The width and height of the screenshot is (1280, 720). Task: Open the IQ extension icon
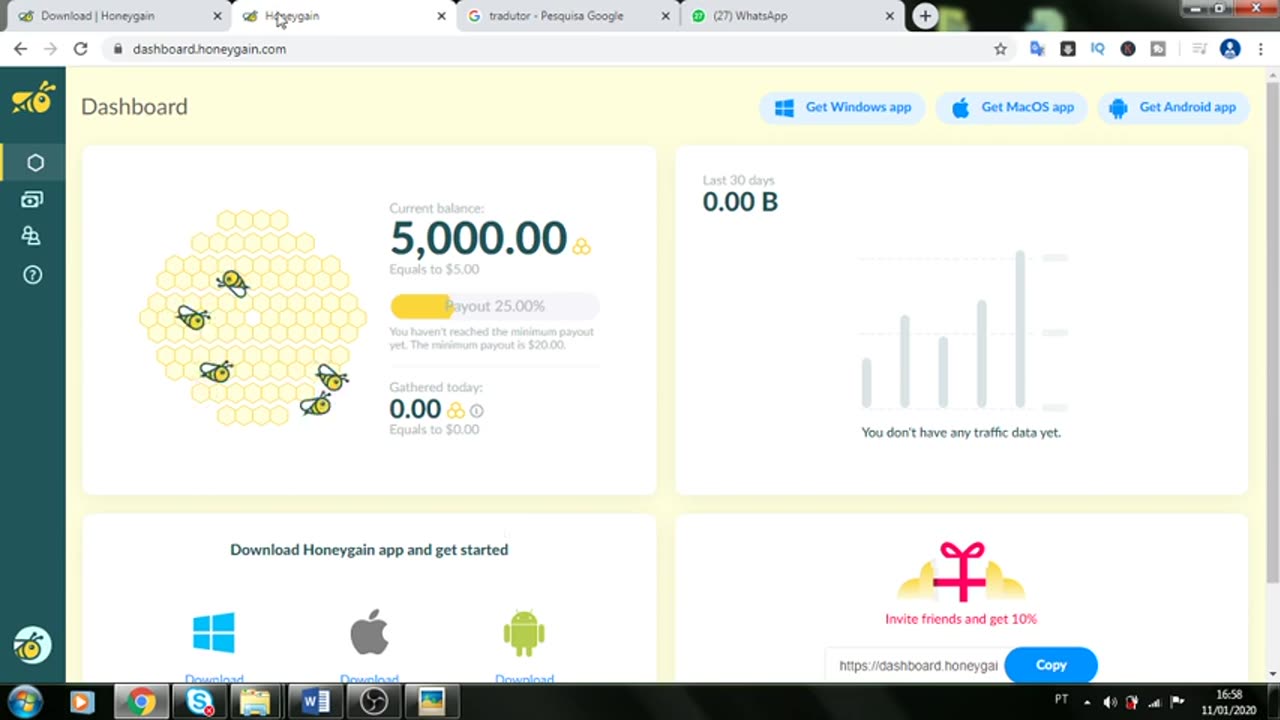[1098, 49]
